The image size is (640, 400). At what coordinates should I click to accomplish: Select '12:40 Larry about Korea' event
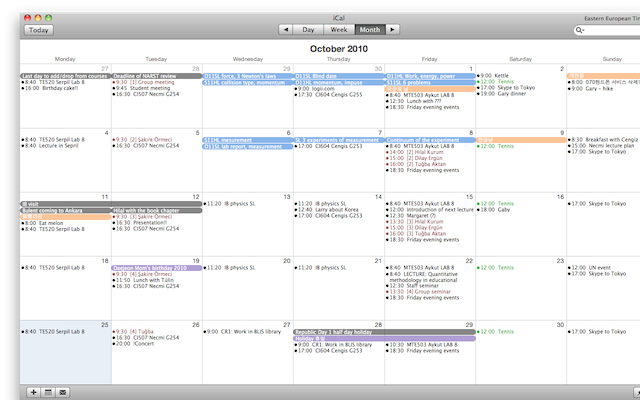tap(327, 209)
